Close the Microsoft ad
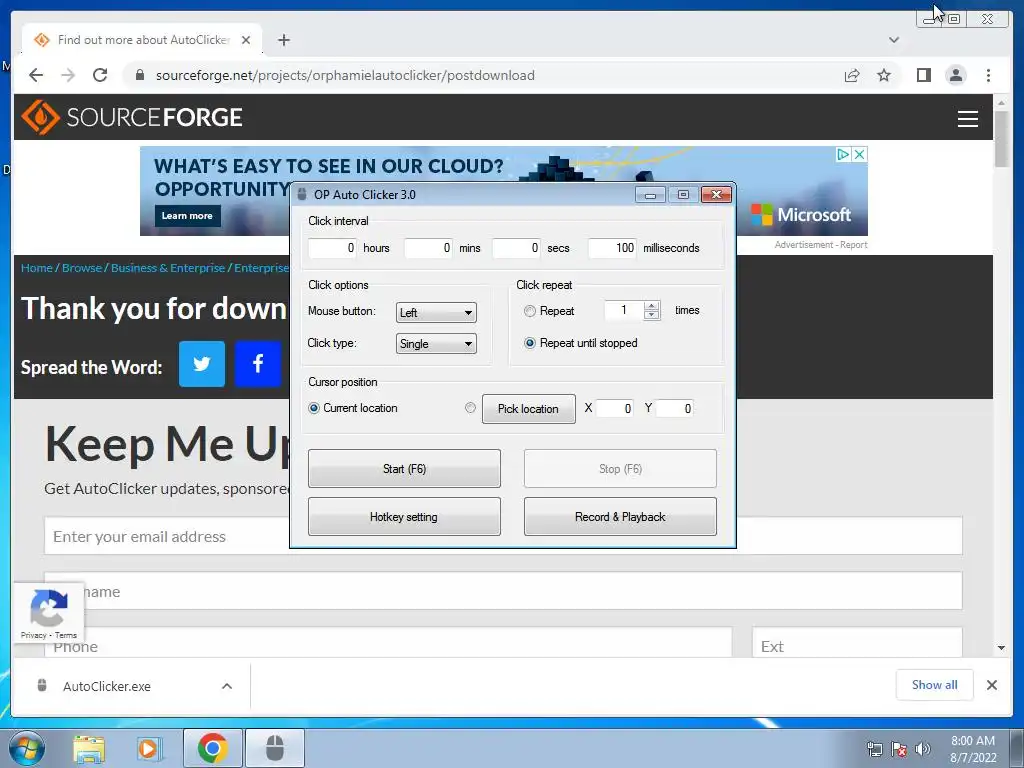 click(860, 154)
